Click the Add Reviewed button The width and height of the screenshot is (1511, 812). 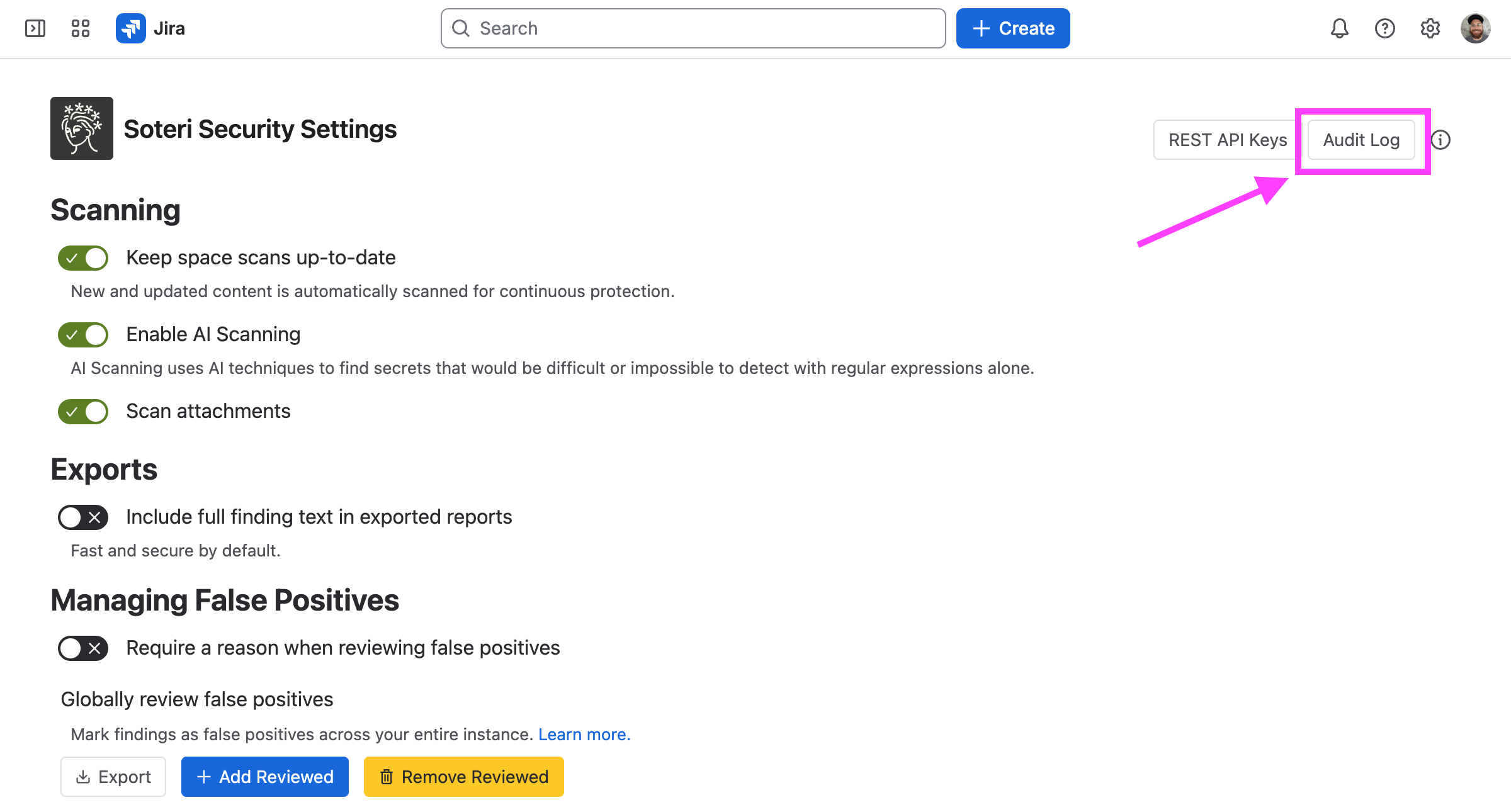coord(265,777)
